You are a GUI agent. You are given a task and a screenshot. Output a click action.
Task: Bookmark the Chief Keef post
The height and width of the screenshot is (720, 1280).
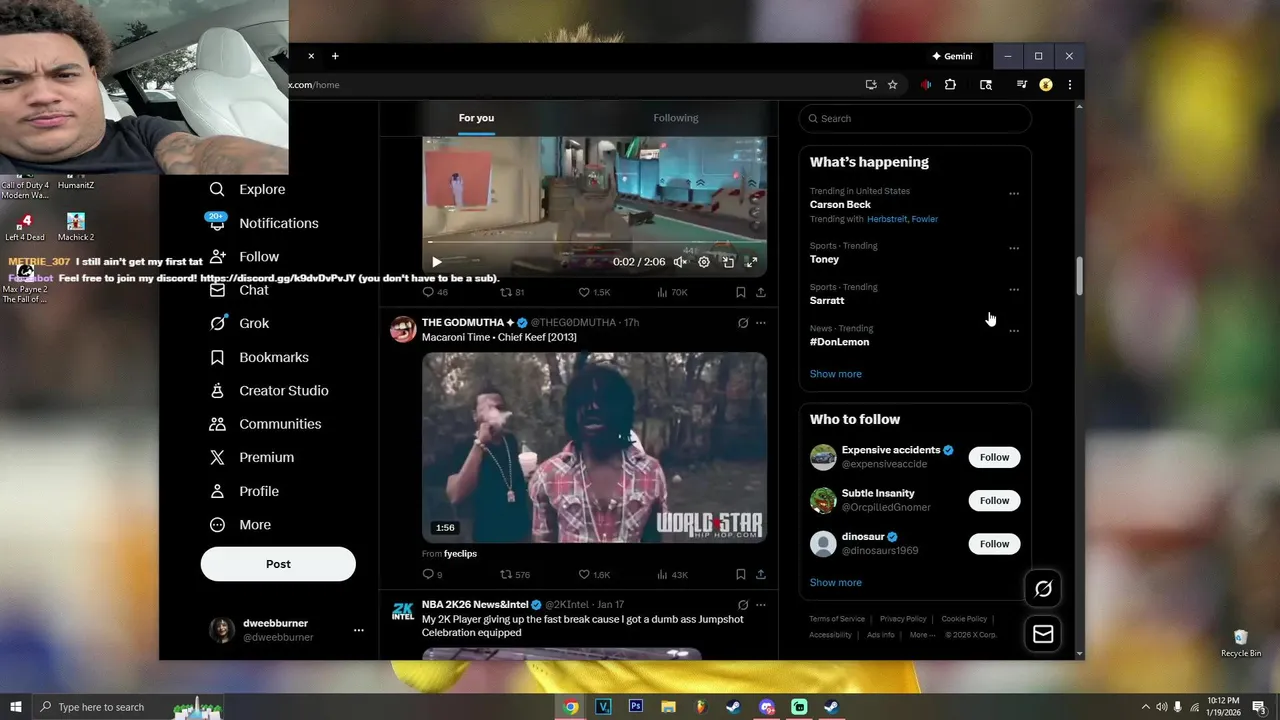coord(740,574)
